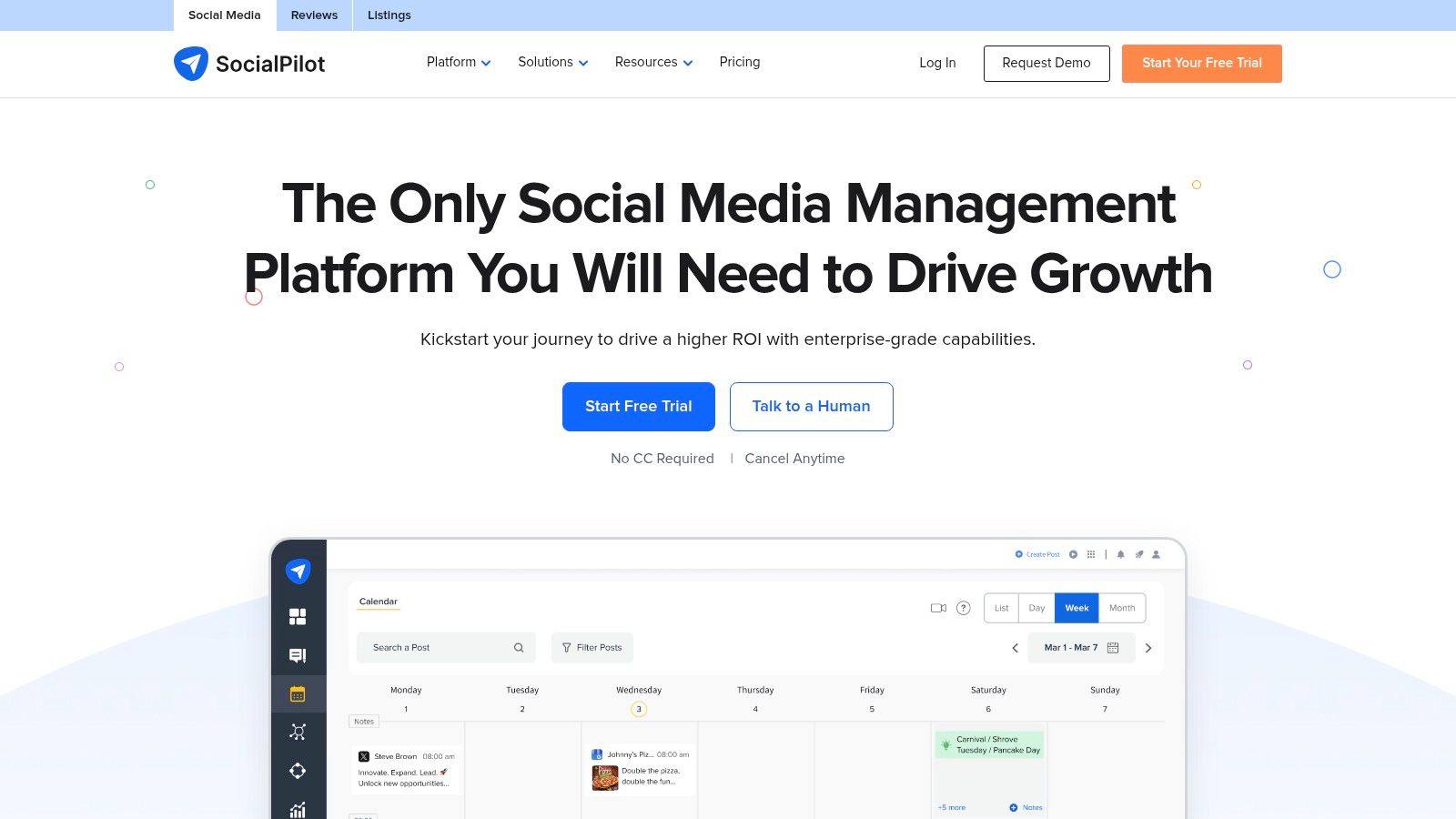Open the apps grid icon in the app header
Image resolution: width=1456 pixels, height=819 pixels.
tap(1090, 554)
